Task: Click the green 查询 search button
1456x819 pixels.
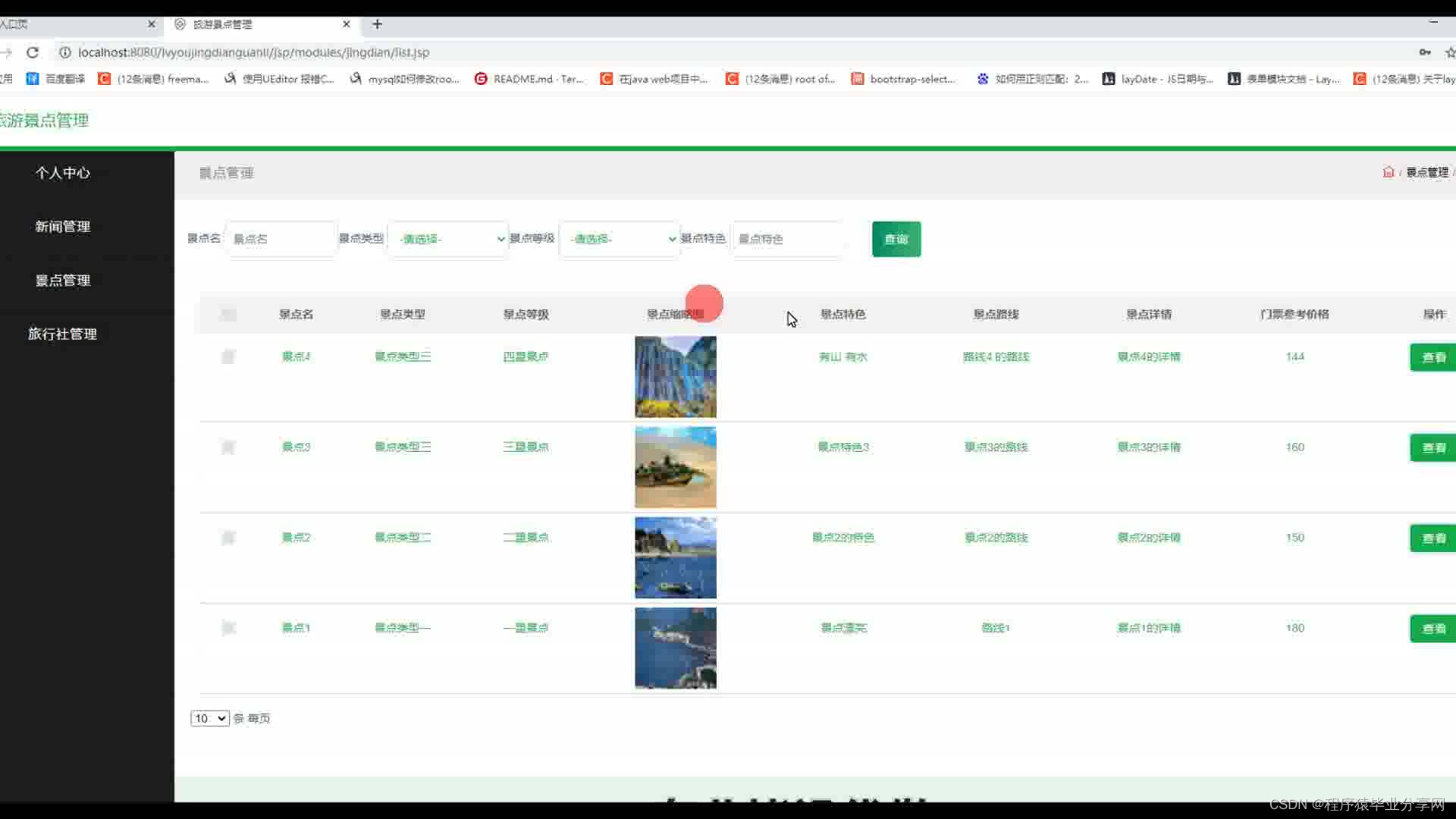Action: [896, 239]
